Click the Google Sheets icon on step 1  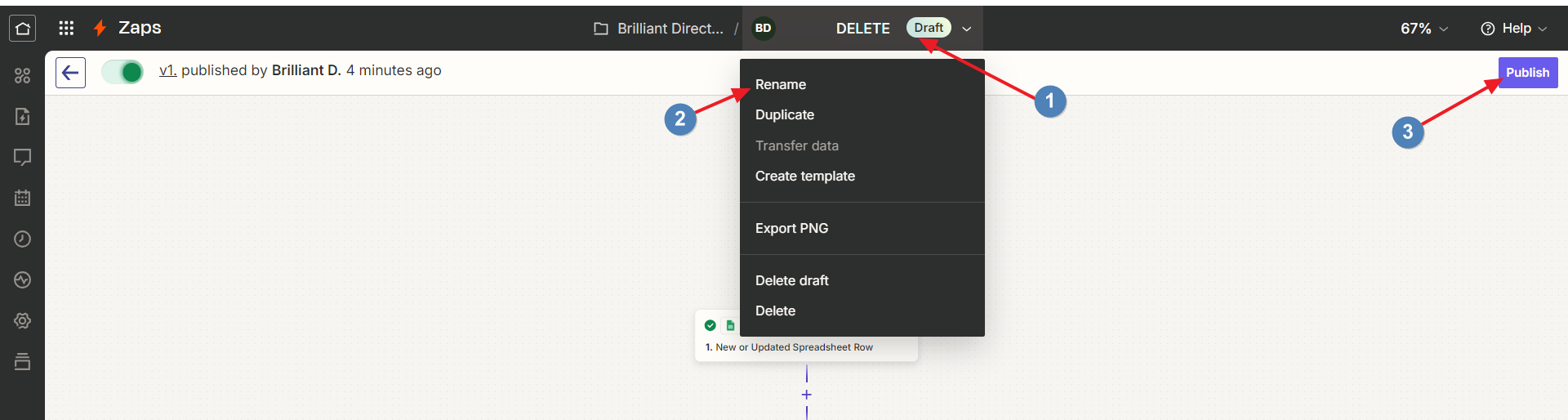pyautogui.click(x=730, y=325)
